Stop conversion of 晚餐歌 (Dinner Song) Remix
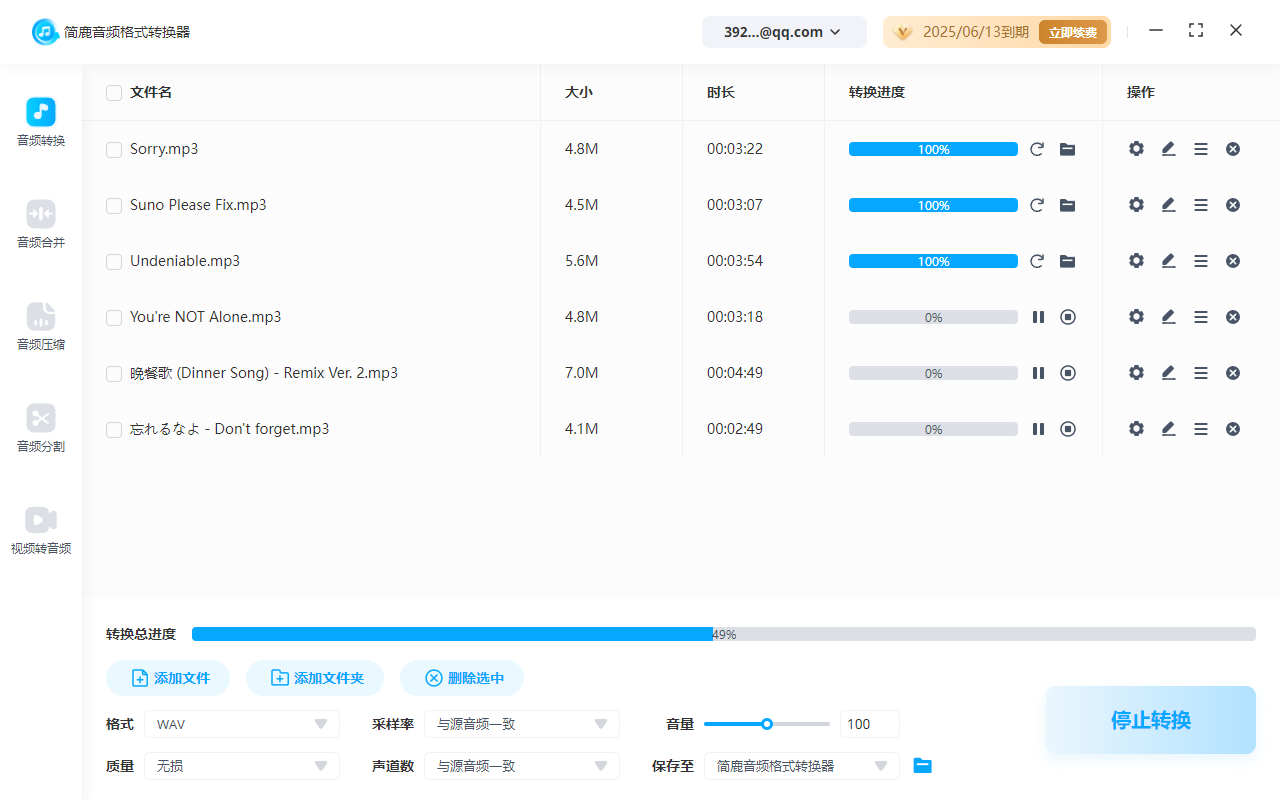Viewport: 1280px width, 800px height. 1068,372
